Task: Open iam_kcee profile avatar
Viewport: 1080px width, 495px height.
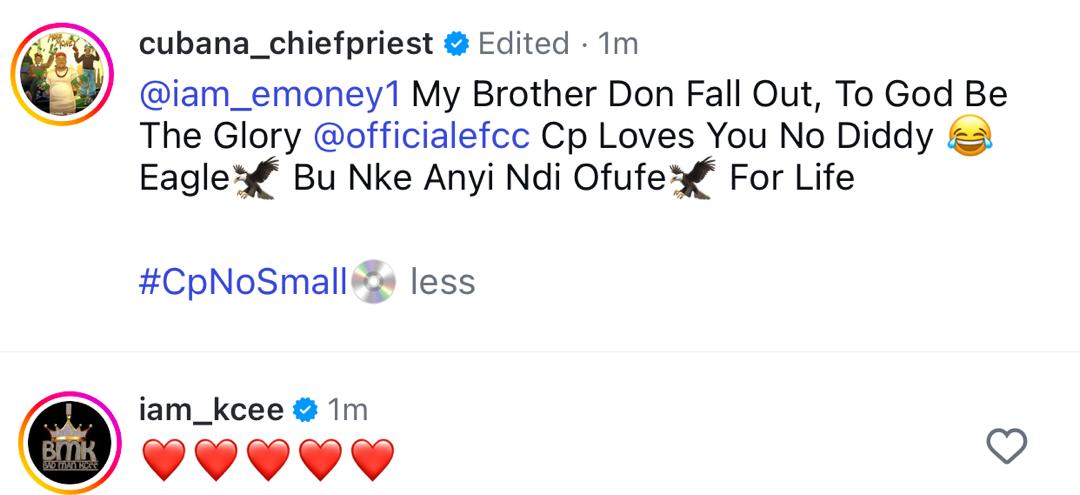Action: pos(66,446)
